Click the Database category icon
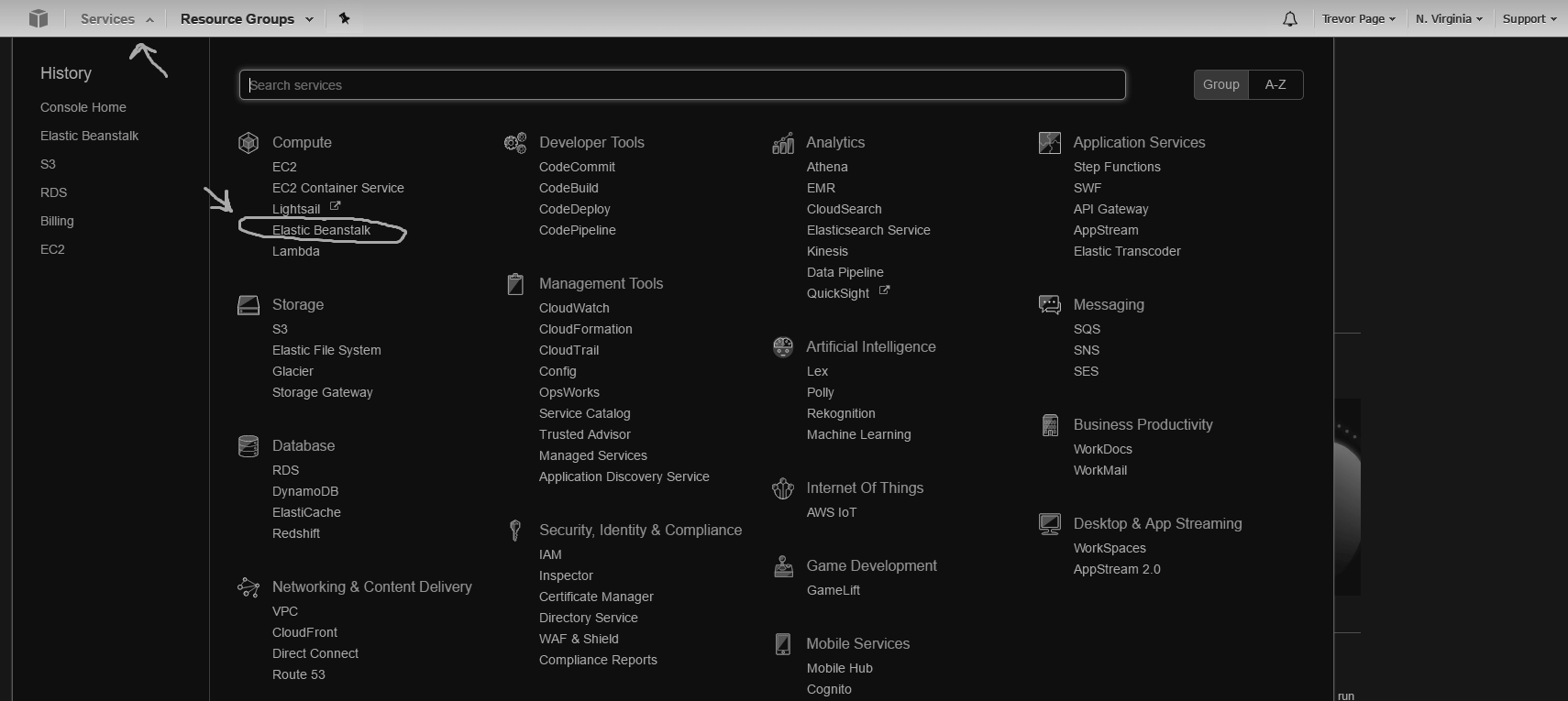This screenshot has width=1568, height=701. coord(248,445)
